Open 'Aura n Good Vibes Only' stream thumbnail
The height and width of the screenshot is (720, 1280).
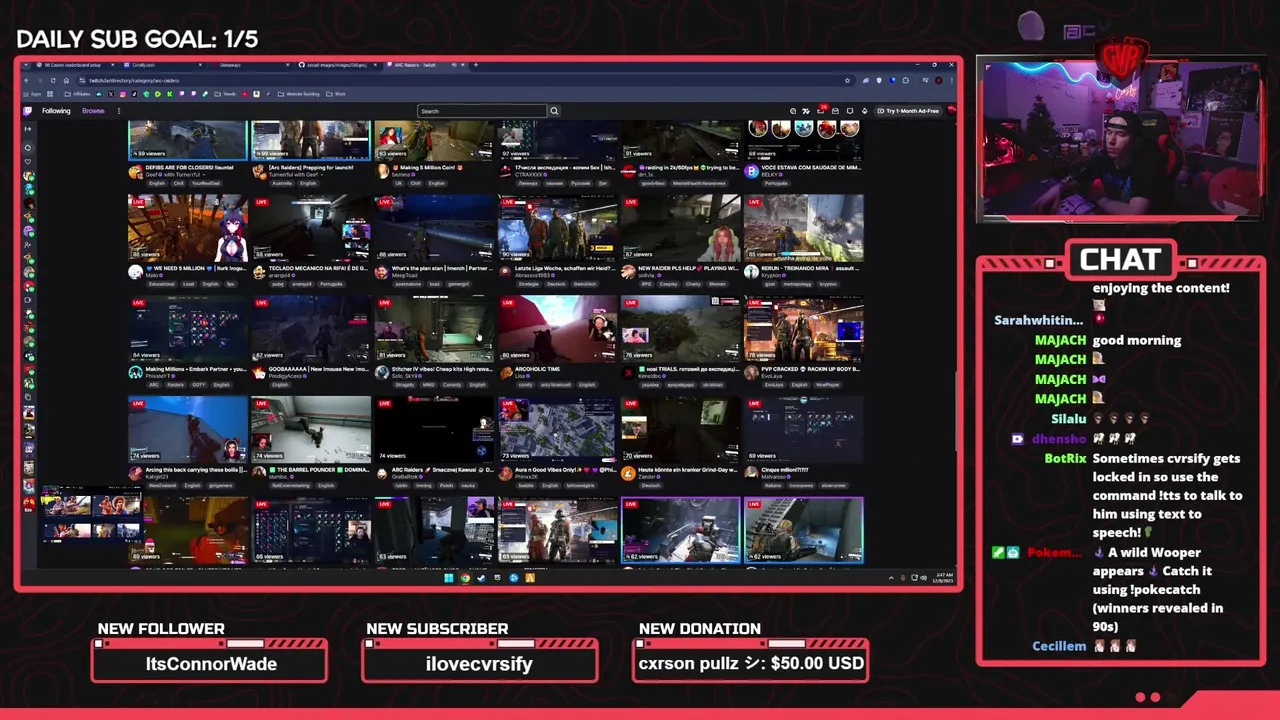click(x=558, y=429)
